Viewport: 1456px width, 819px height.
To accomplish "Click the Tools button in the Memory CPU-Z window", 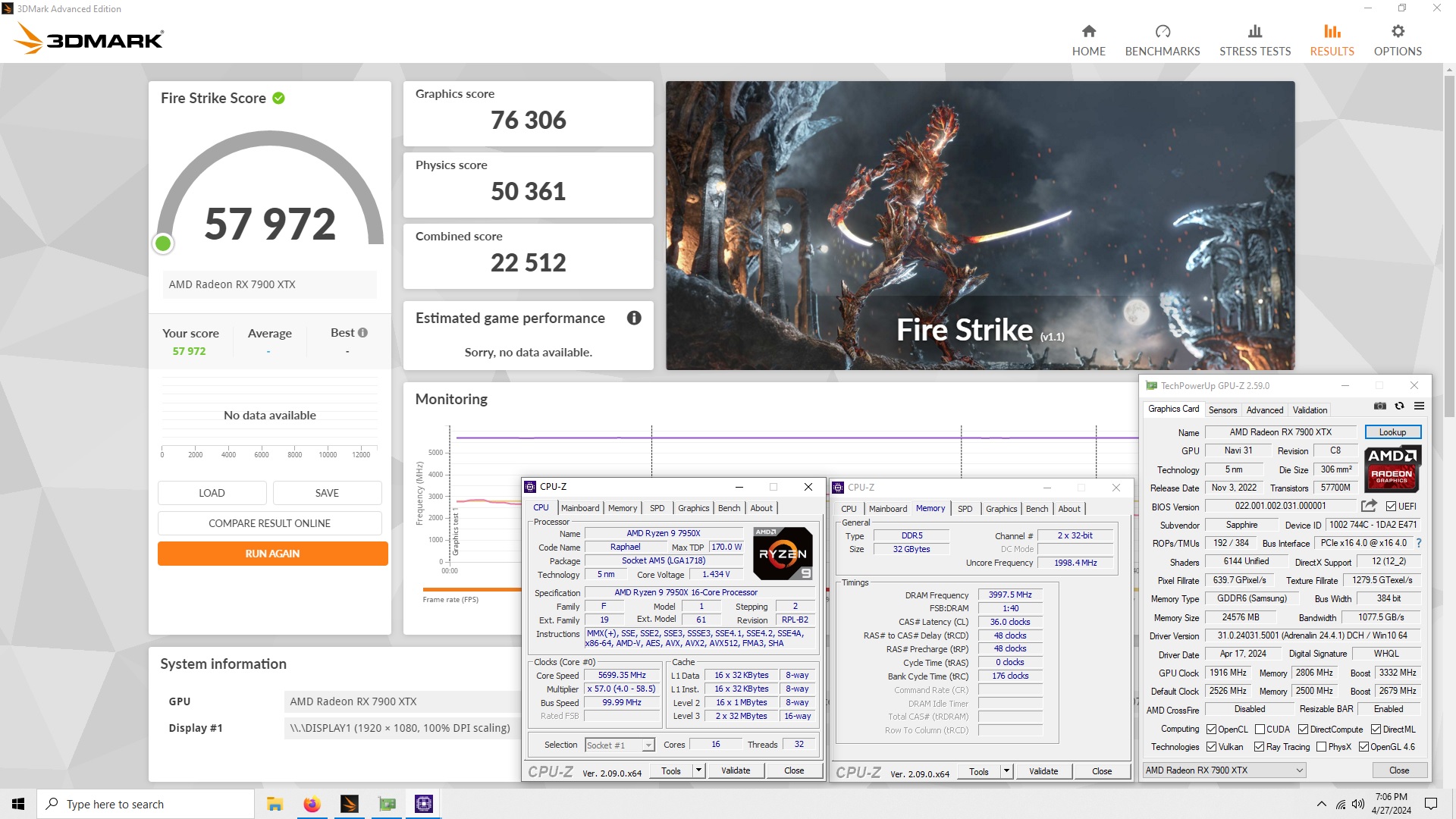I will tap(978, 772).
